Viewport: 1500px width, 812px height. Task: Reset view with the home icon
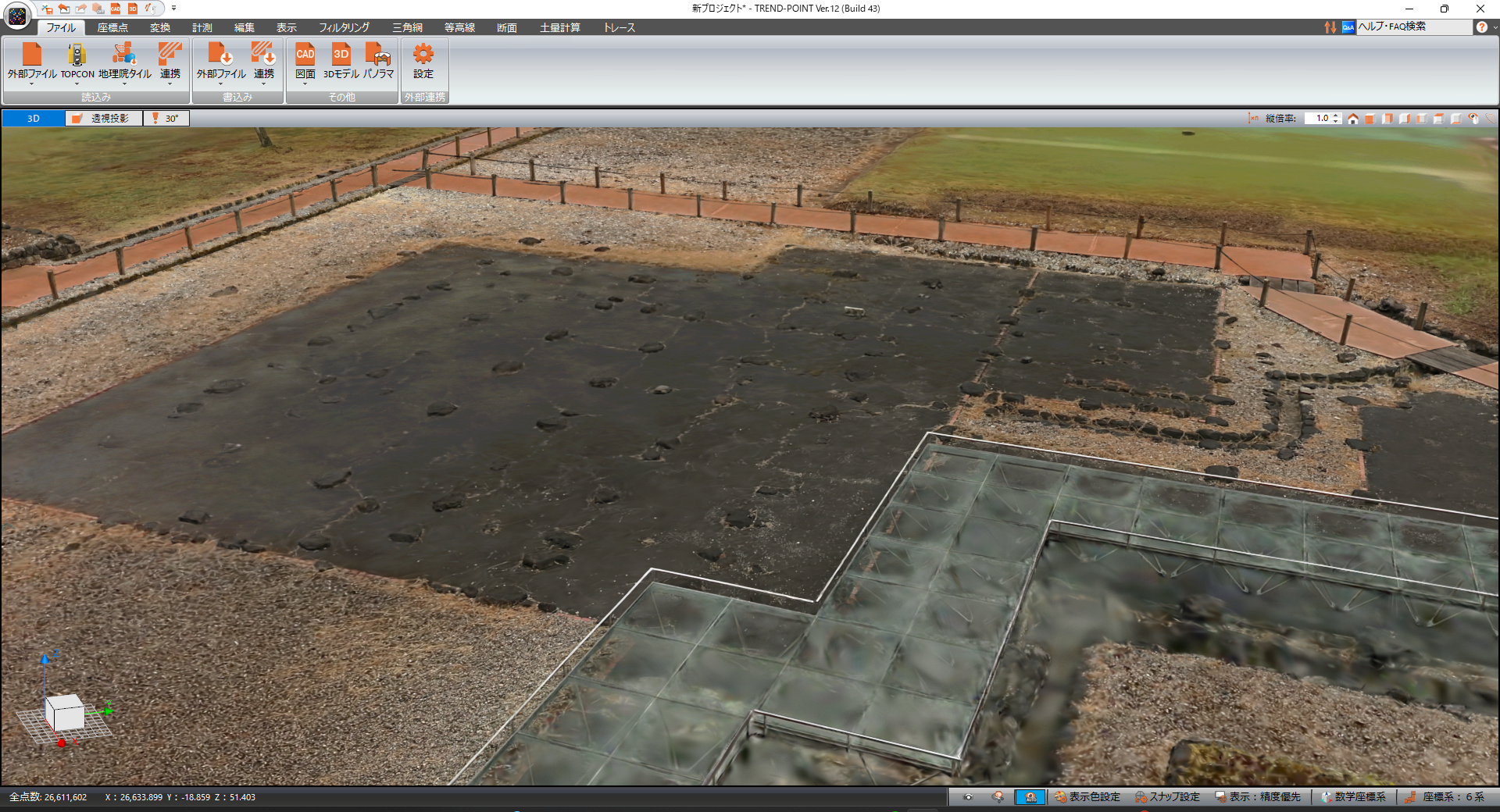1353,119
